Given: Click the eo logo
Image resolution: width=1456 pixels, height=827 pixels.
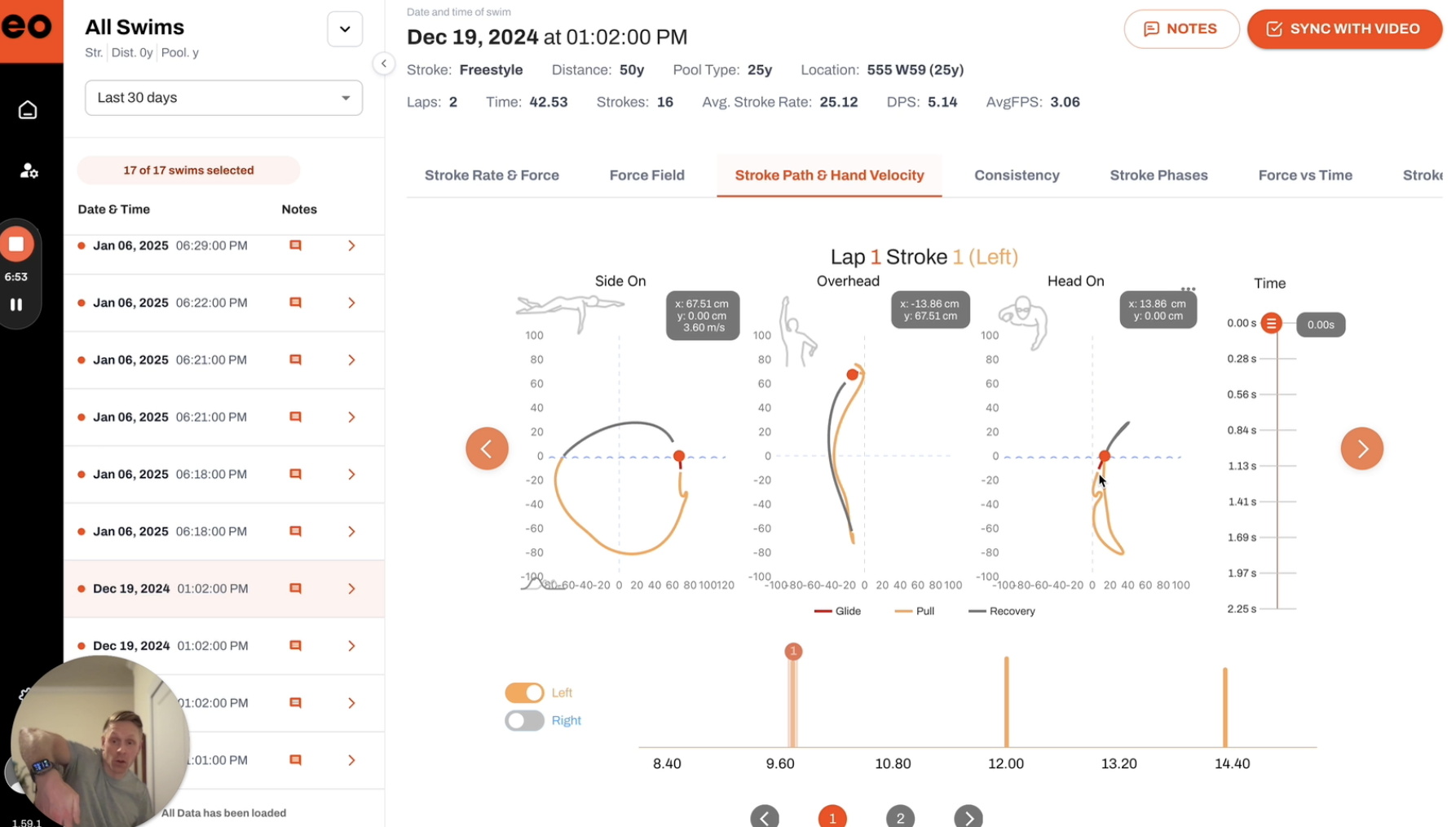Looking at the screenshot, I should tap(28, 27).
